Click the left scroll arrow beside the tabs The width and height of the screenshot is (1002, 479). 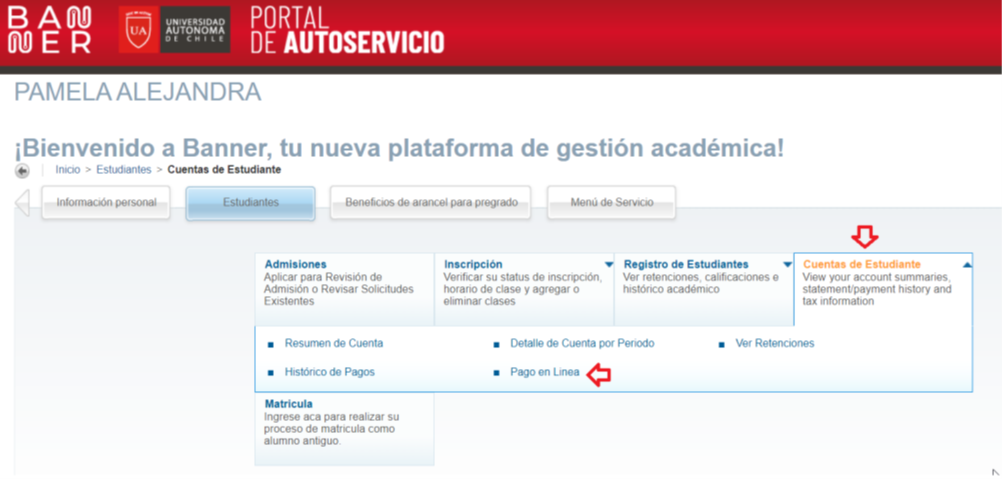click(22, 203)
